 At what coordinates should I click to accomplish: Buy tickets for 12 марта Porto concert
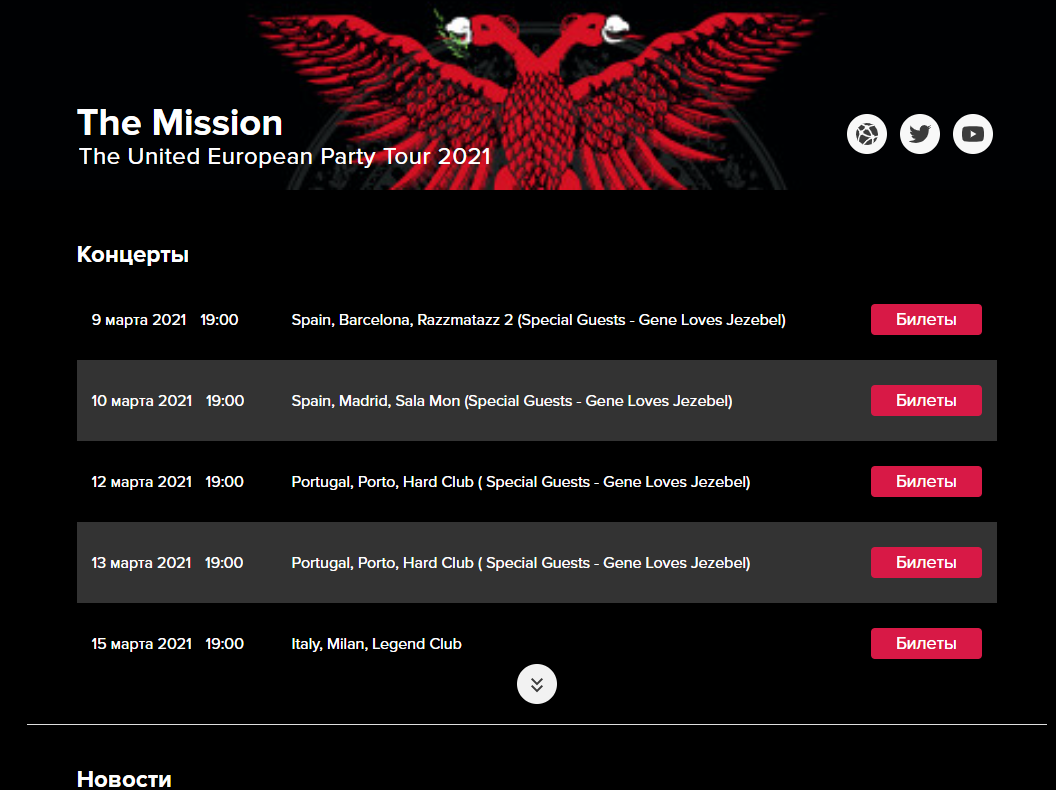coord(926,482)
